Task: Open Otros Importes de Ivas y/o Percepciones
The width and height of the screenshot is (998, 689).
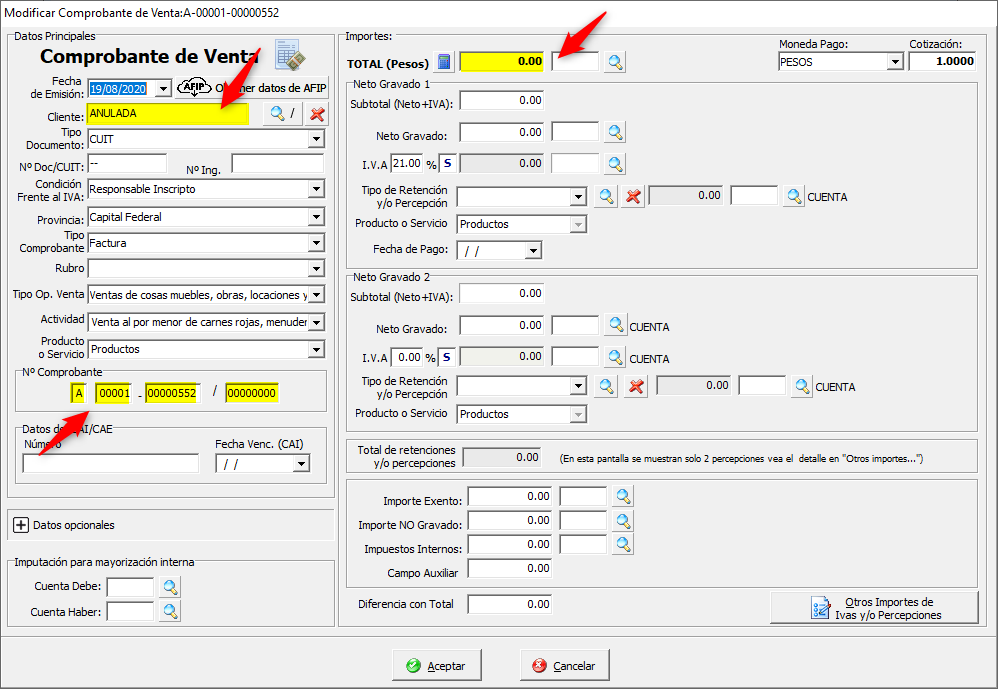Action: (x=874, y=608)
